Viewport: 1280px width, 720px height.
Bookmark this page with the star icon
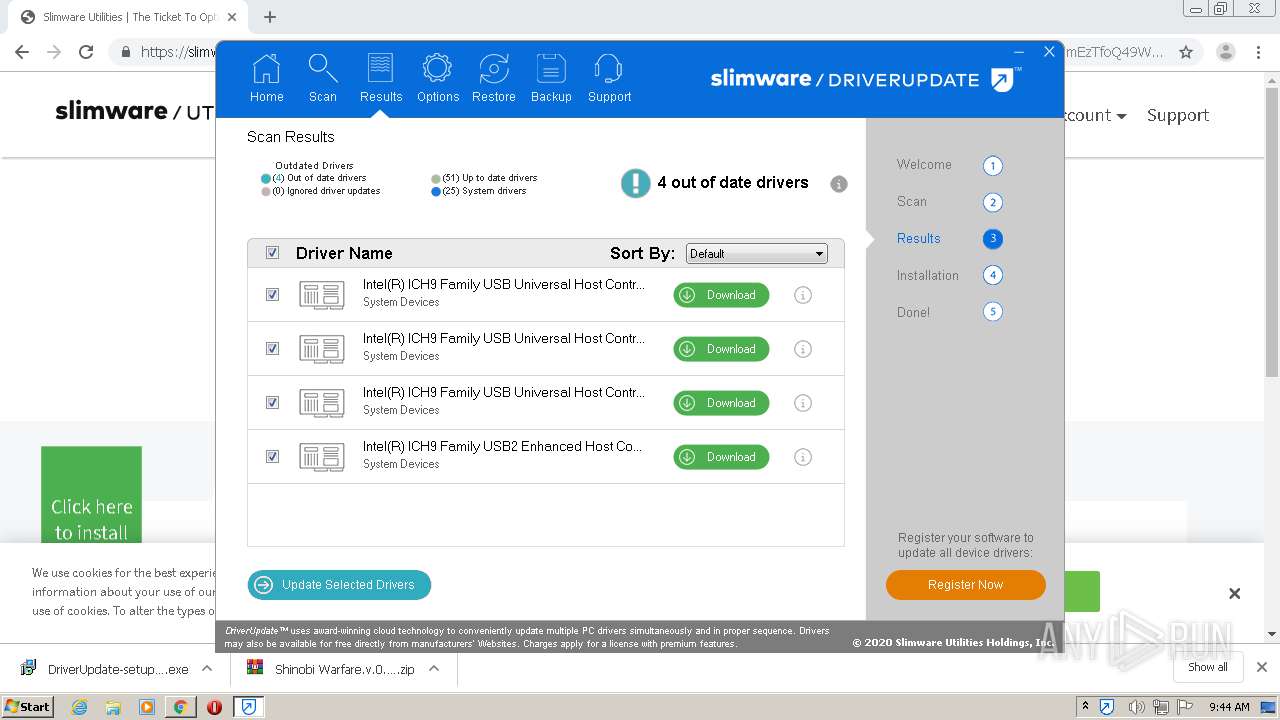point(1186,52)
